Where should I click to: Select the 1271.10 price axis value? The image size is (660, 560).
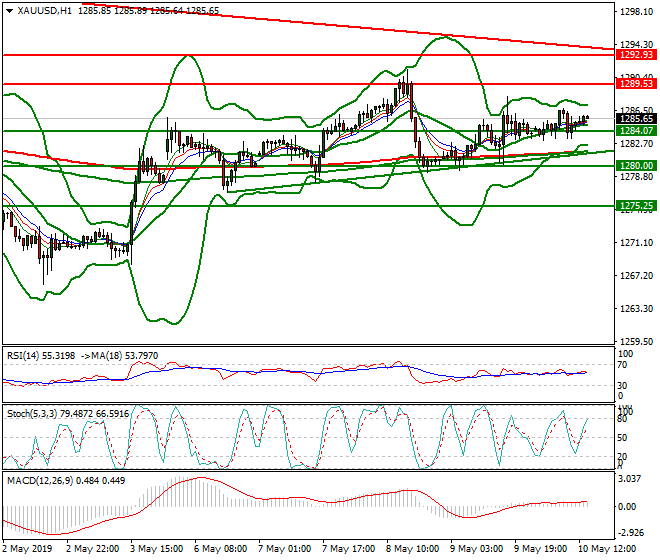(636, 243)
